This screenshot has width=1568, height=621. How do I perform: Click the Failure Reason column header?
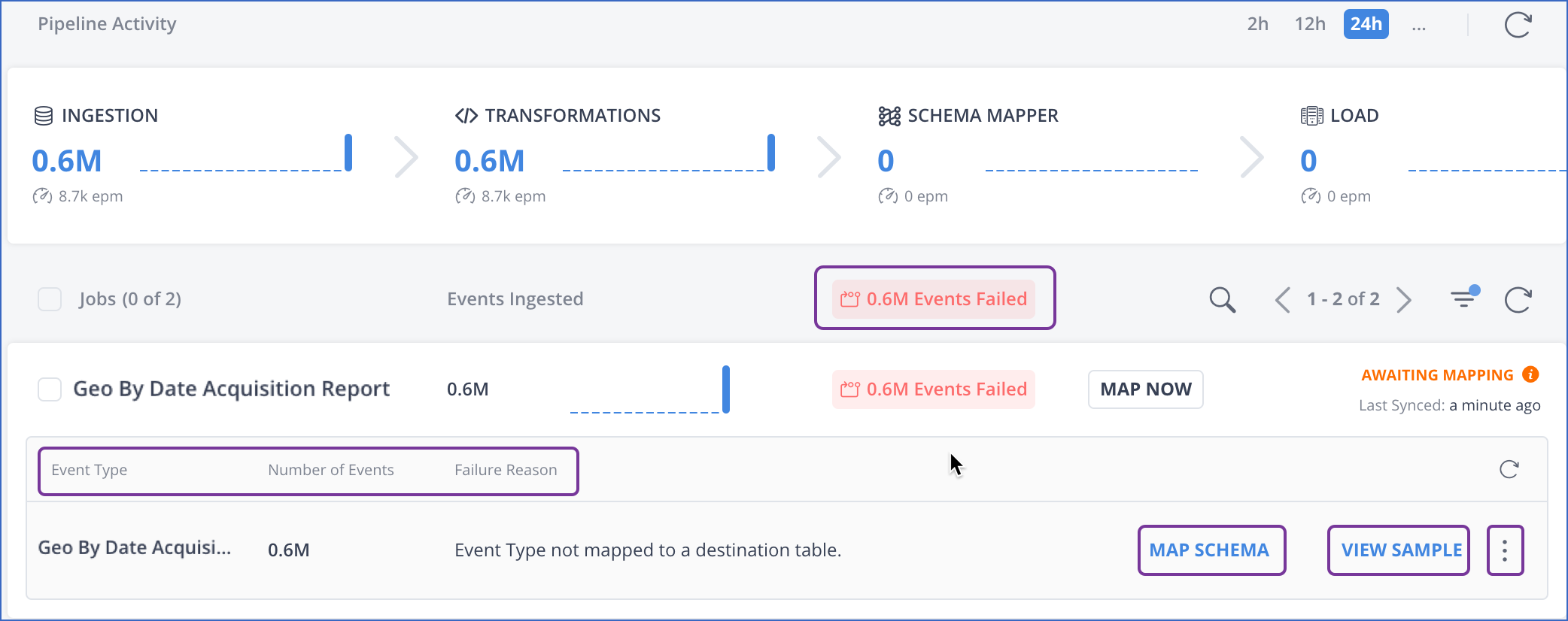tap(506, 470)
